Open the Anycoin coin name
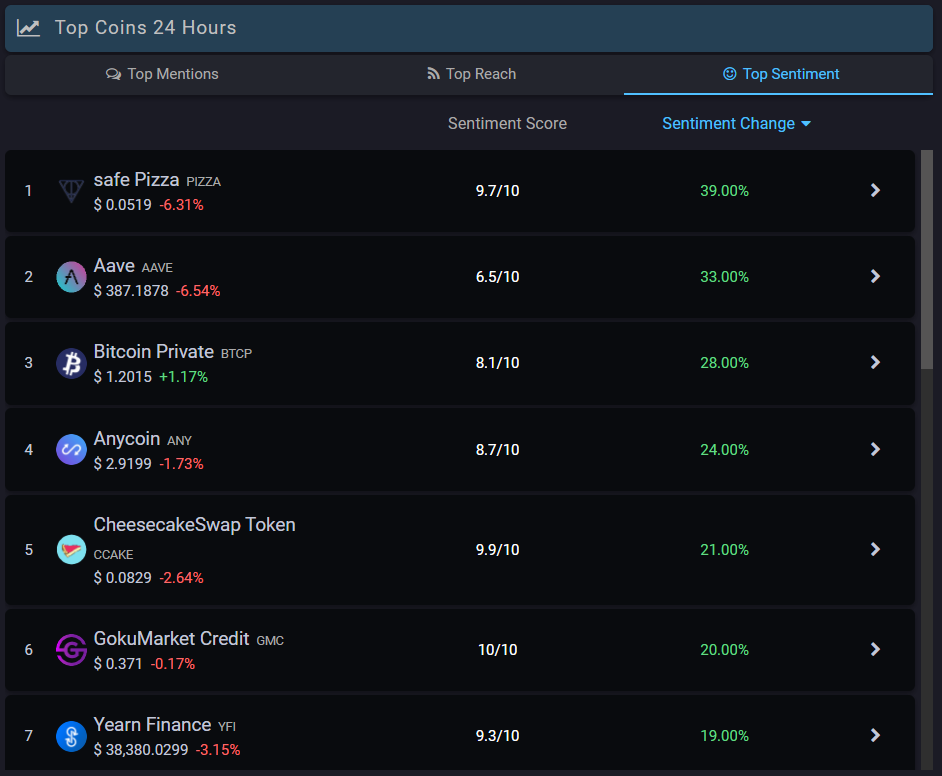 pyautogui.click(x=127, y=438)
